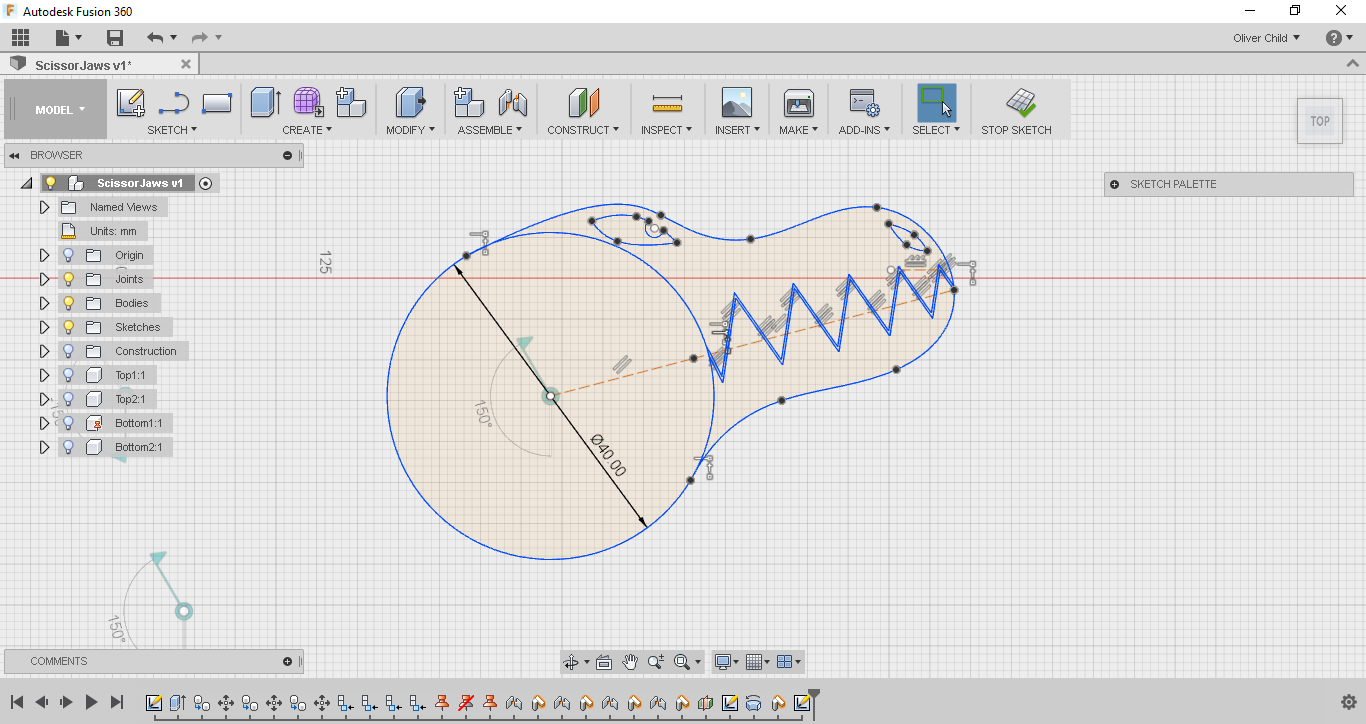
Task: Click the Insert image icon
Action: [x=737, y=102]
